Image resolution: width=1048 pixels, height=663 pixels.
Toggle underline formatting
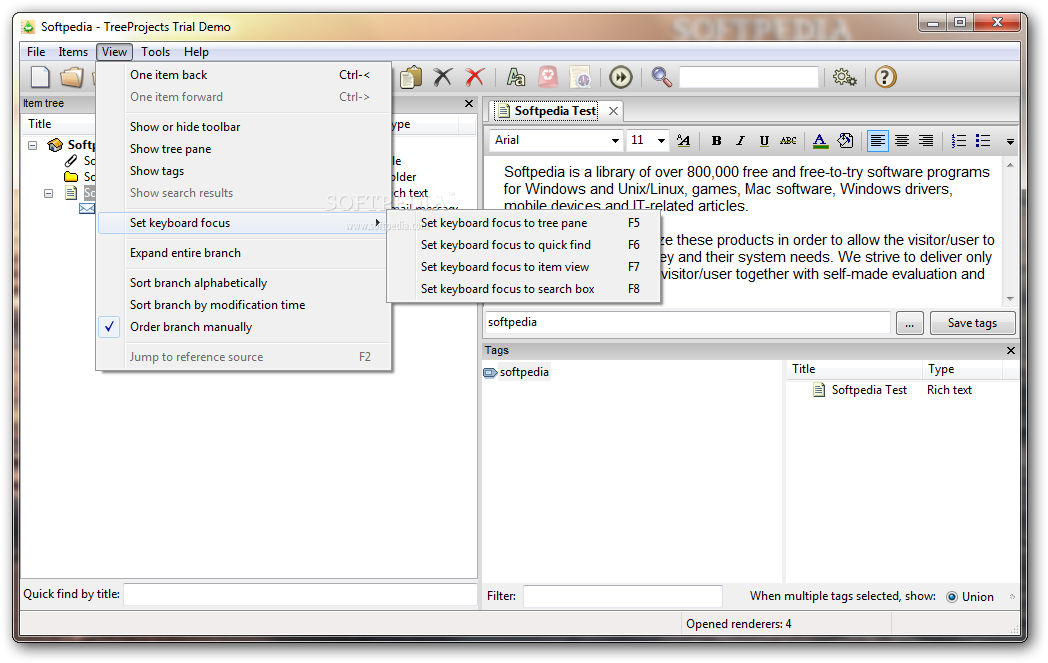764,140
